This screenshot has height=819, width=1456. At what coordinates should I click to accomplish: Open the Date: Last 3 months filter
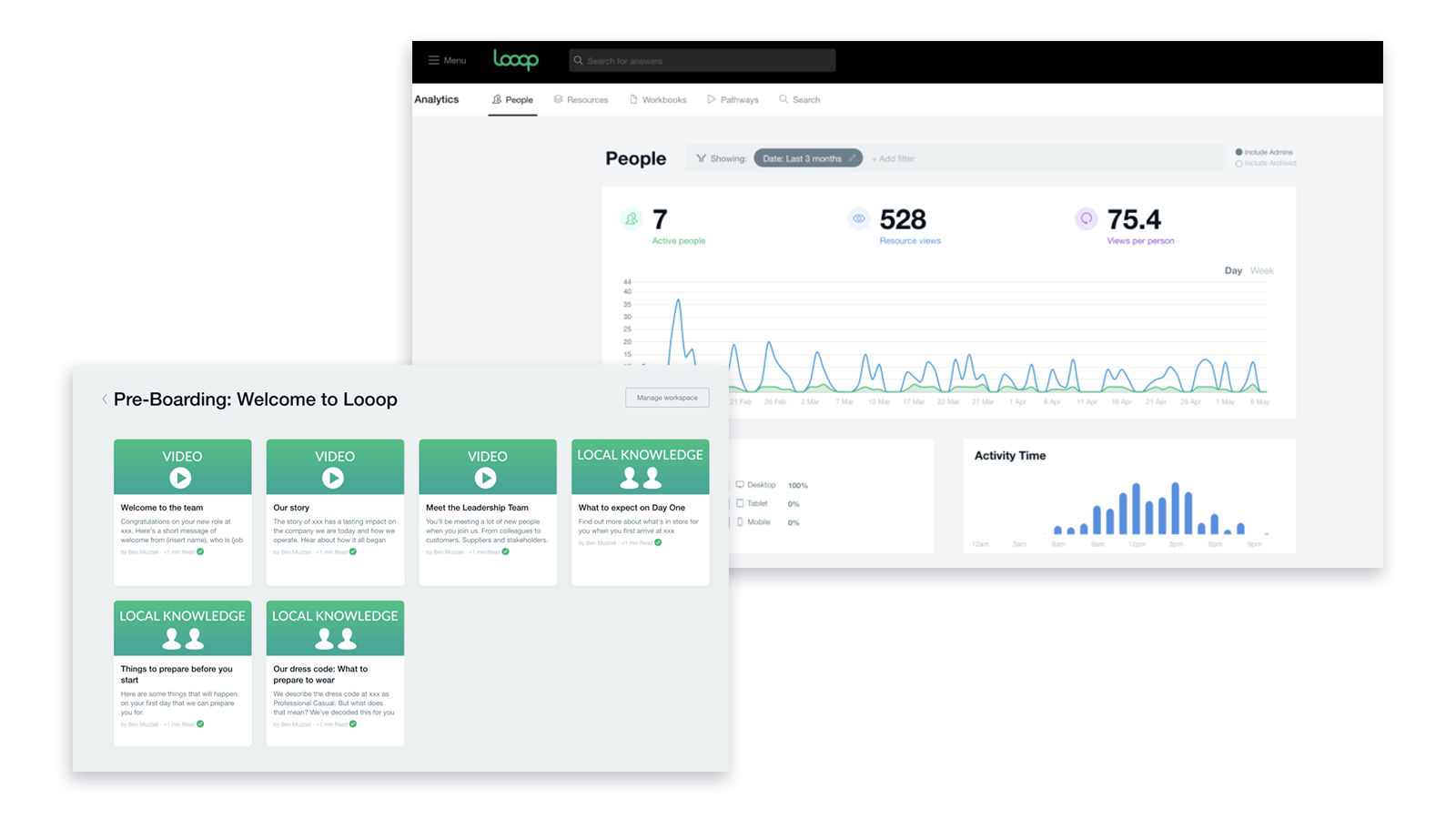point(802,158)
